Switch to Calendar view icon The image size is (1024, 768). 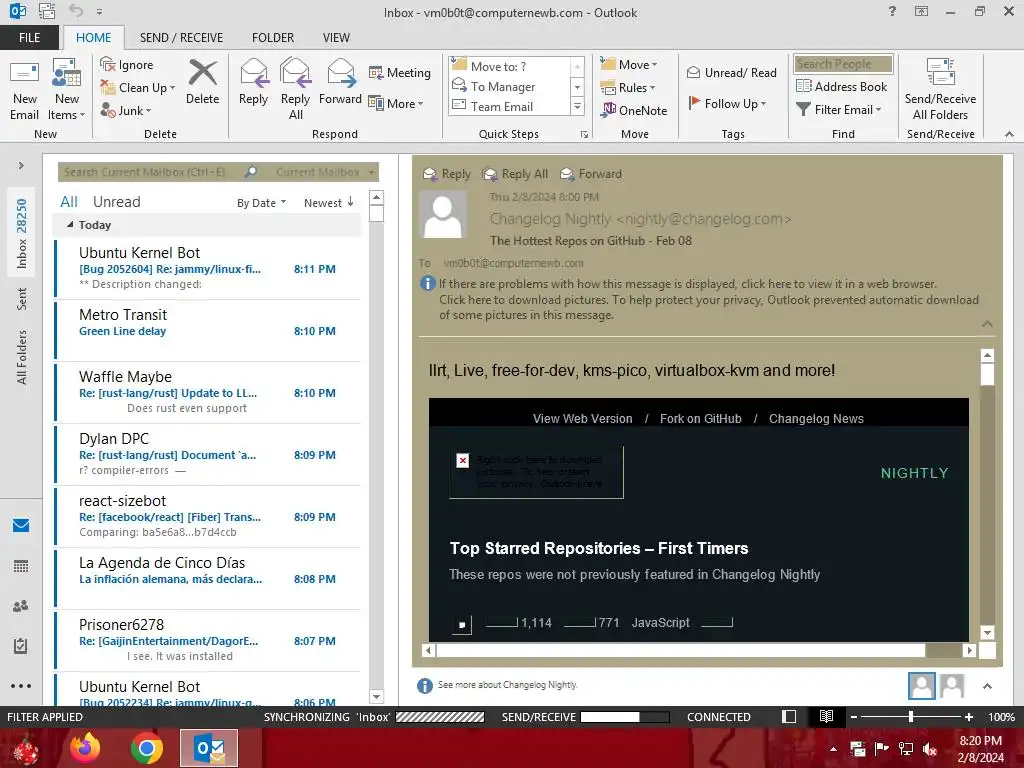click(x=21, y=566)
